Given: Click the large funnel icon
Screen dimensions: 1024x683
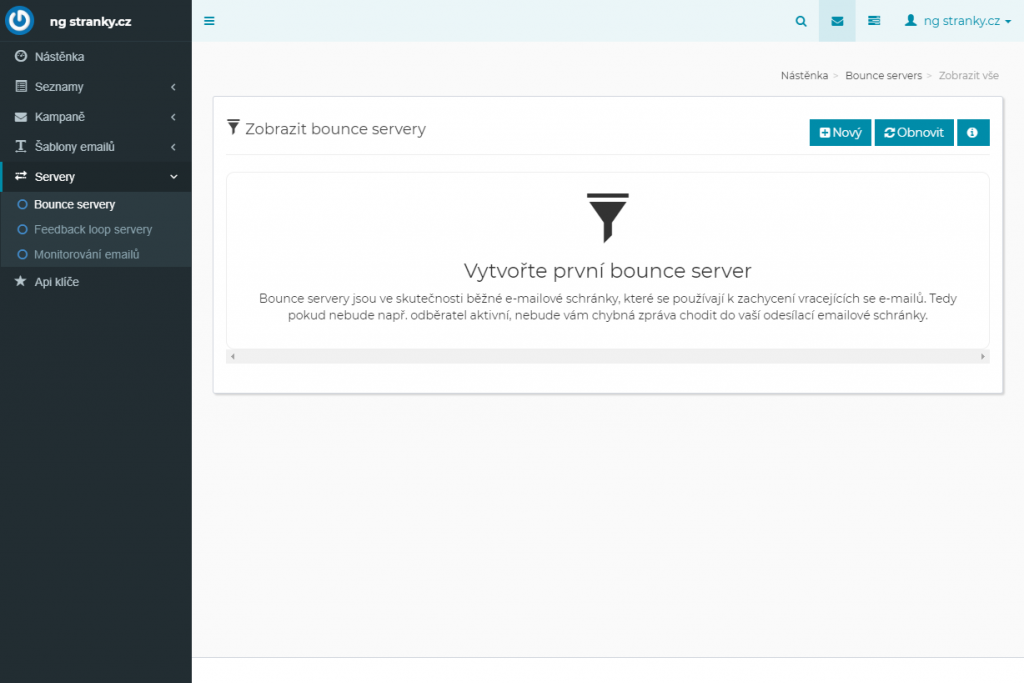Looking at the screenshot, I should pos(607,217).
